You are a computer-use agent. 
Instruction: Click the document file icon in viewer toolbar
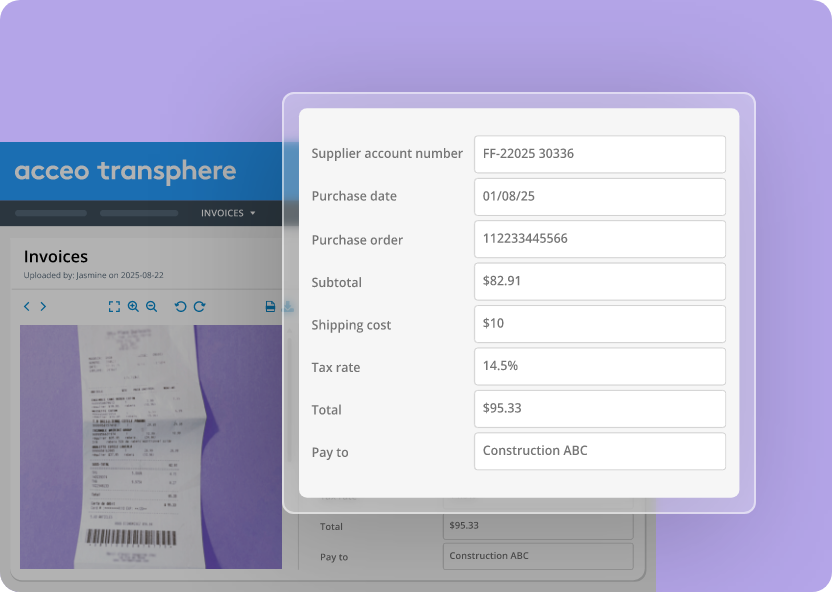270,306
